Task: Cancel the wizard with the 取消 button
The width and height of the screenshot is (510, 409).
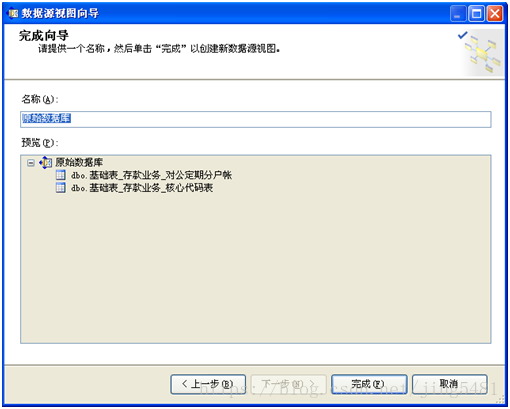Action: [449, 384]
